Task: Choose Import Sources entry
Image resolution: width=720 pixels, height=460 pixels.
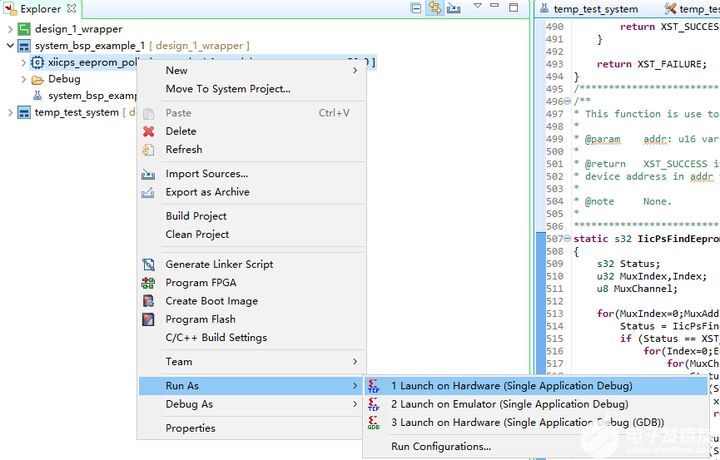Action: click(x=252, y=174)
